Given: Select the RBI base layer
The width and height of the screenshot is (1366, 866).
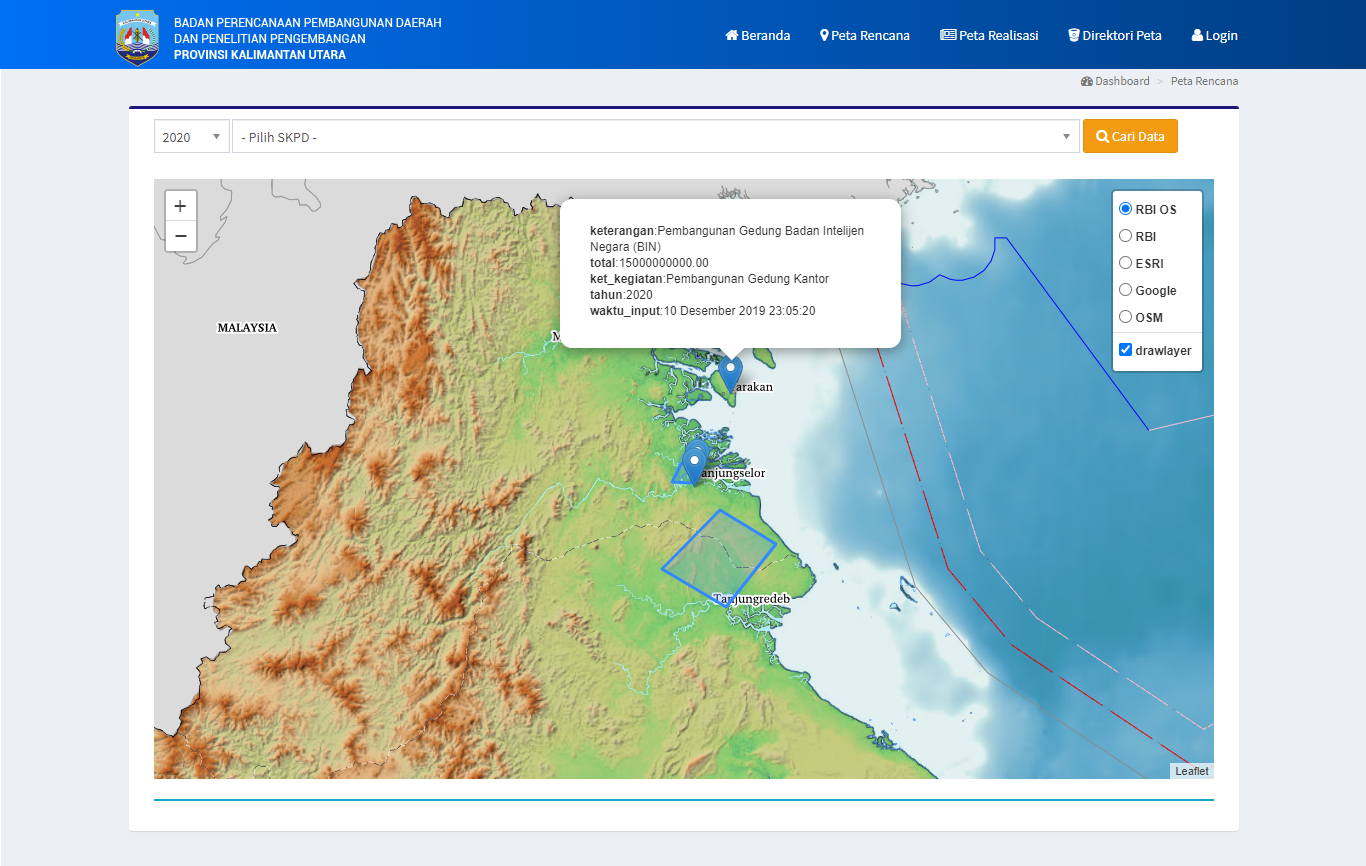Looking at the screenshot, I should (x=1126, y=236).
